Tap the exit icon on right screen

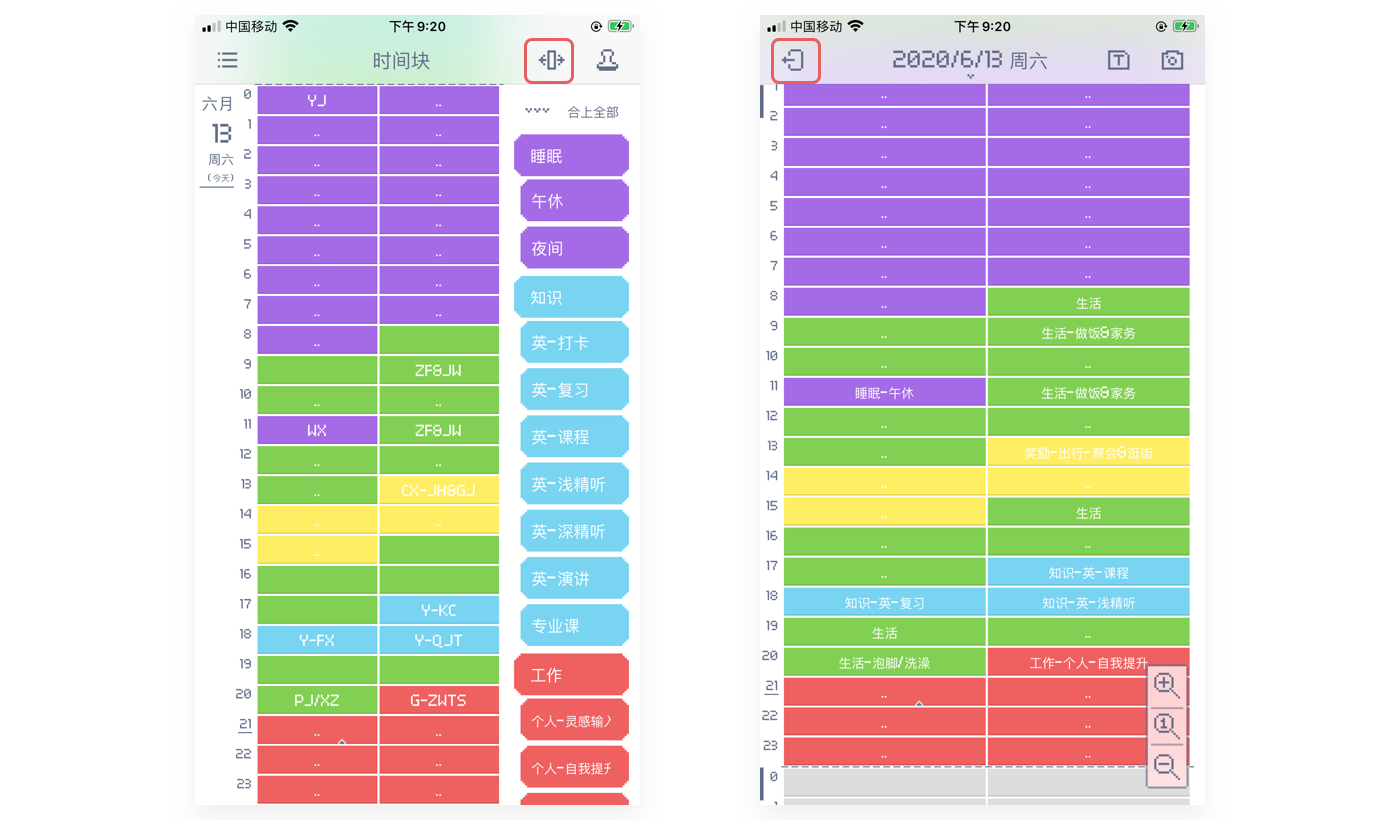point(795,61)
